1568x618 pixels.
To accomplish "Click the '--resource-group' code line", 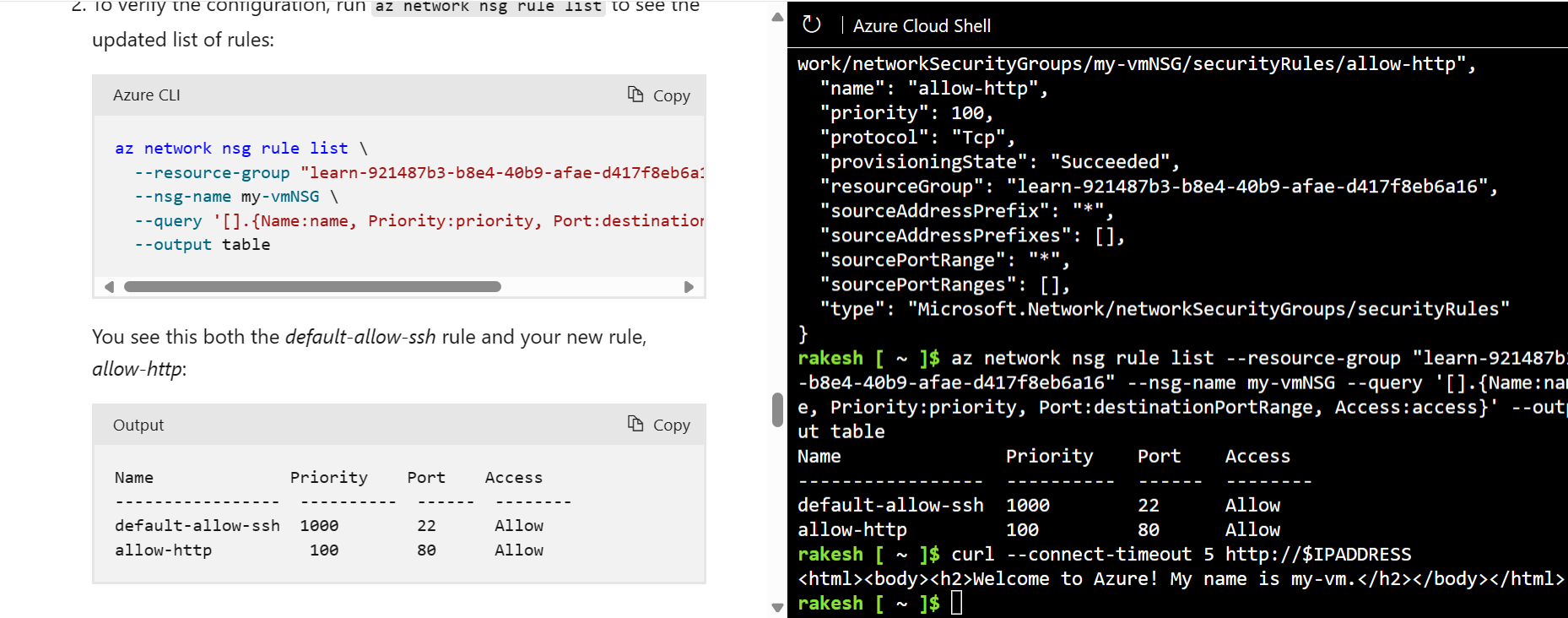I will click(x=419, y=173).
